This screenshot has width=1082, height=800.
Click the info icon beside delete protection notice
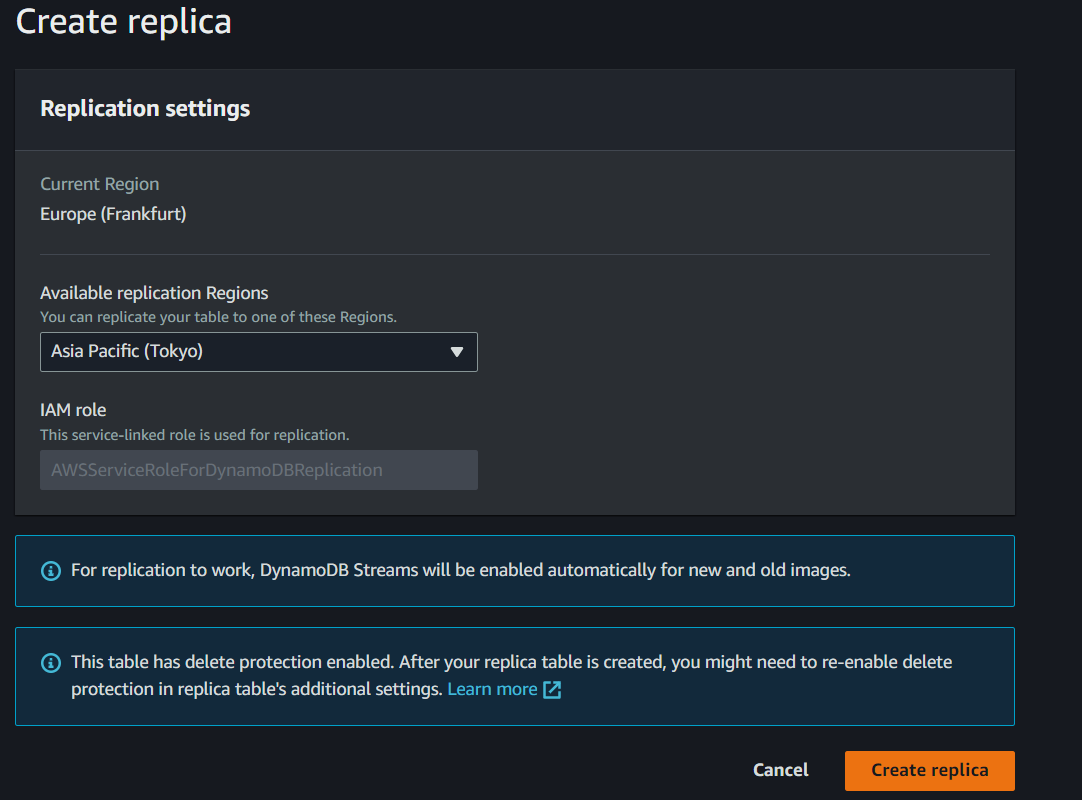click(x=51, y=663)
